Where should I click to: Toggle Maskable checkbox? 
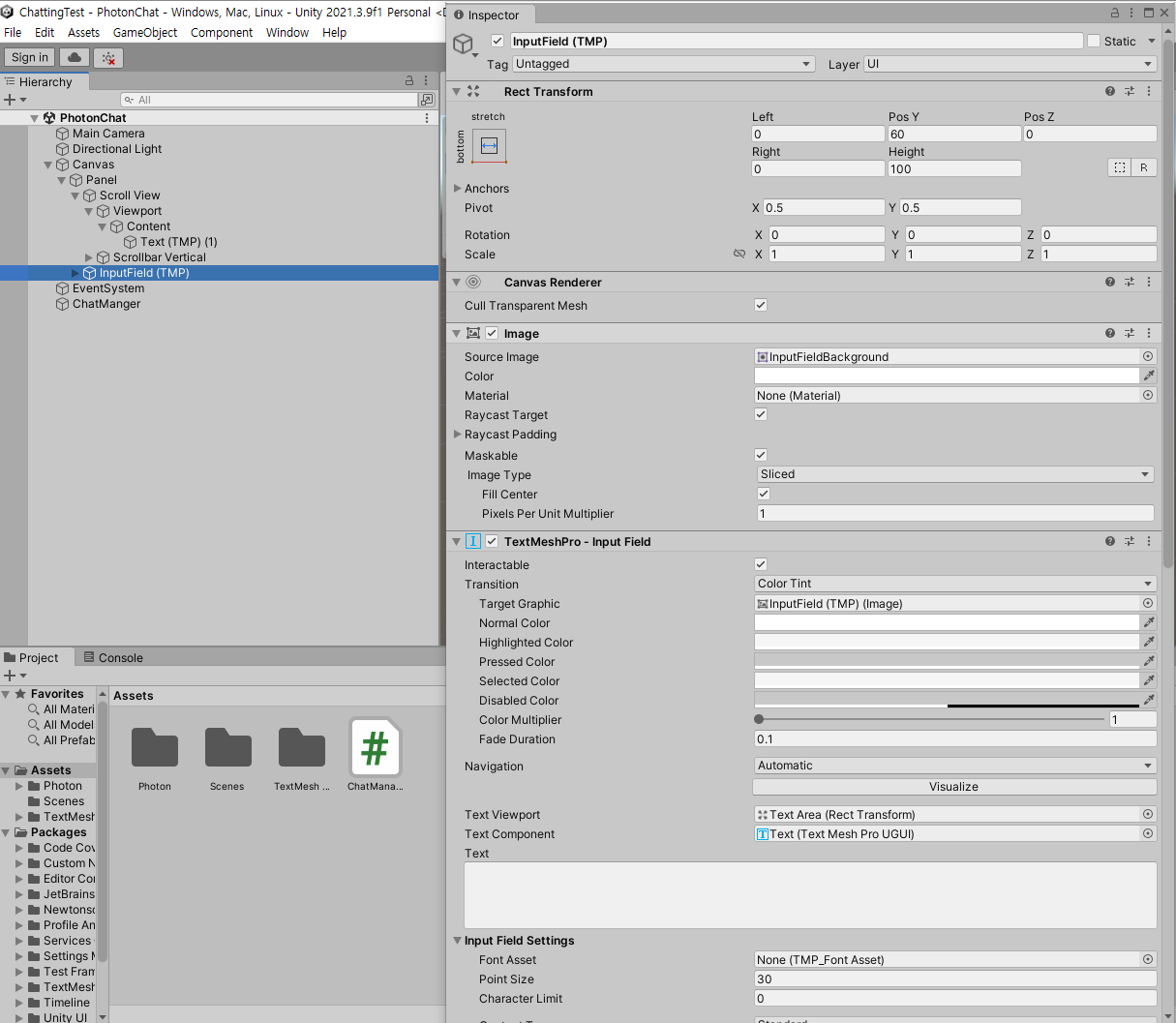[x=761, y=455]
